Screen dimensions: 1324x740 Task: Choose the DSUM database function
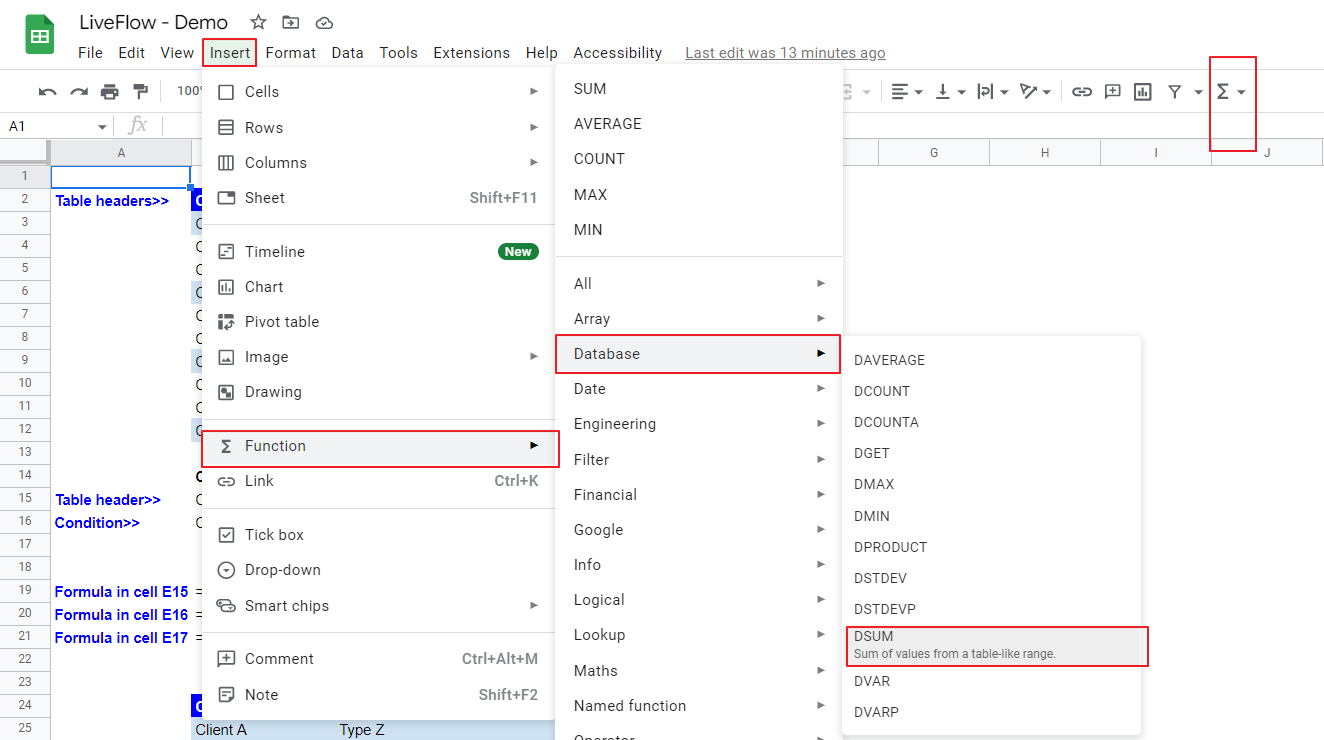point(996,645)
